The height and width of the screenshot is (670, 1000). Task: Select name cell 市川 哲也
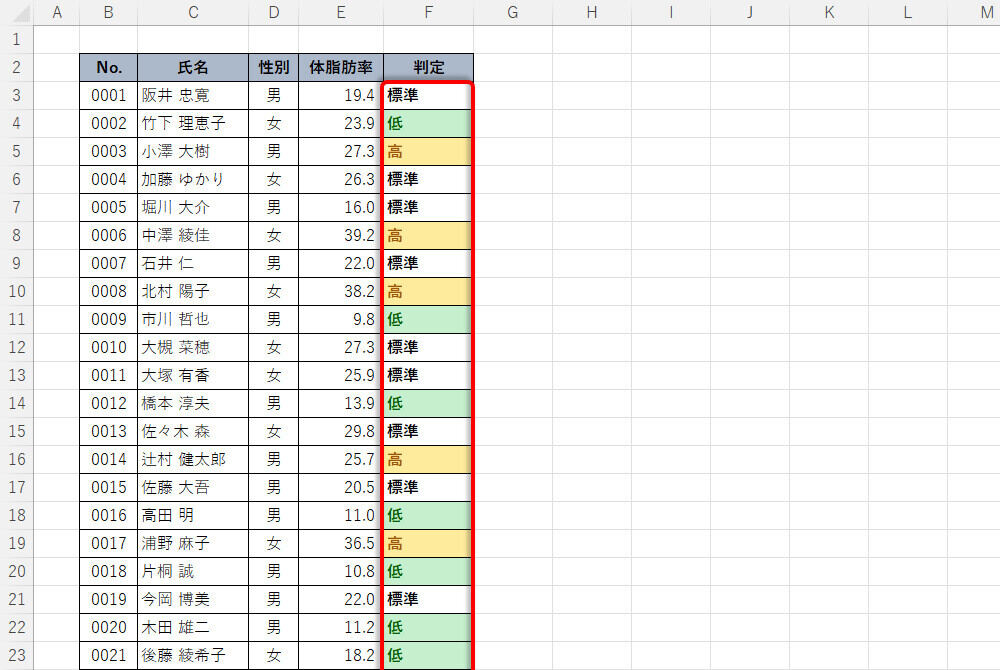[x=193, y=319]
